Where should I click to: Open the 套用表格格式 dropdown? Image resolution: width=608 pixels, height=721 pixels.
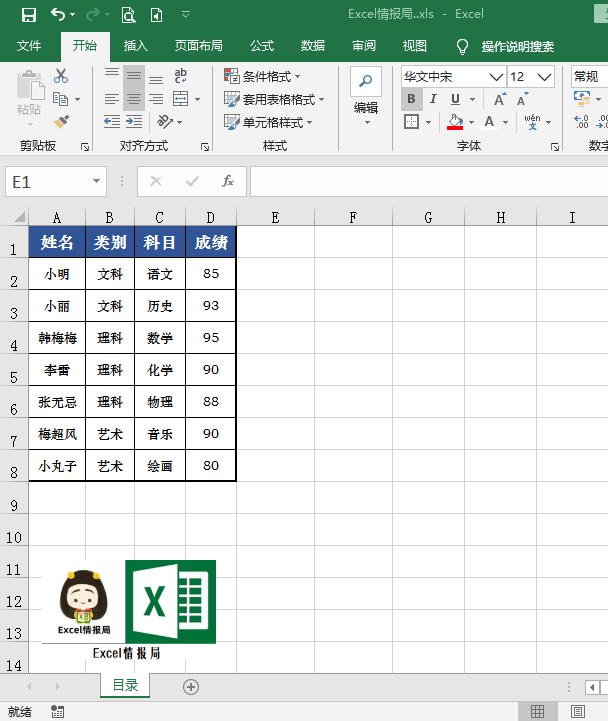coord(274,99)
